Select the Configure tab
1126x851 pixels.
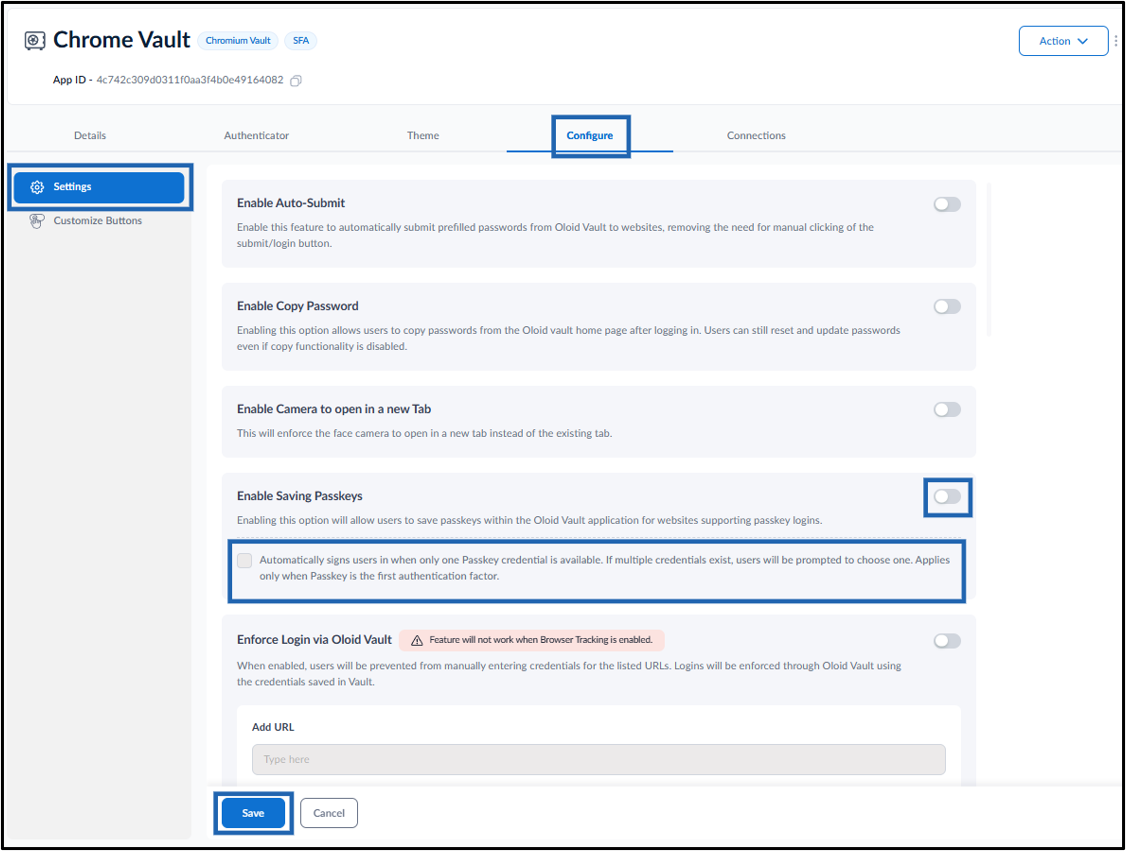(x=590, y=135)
